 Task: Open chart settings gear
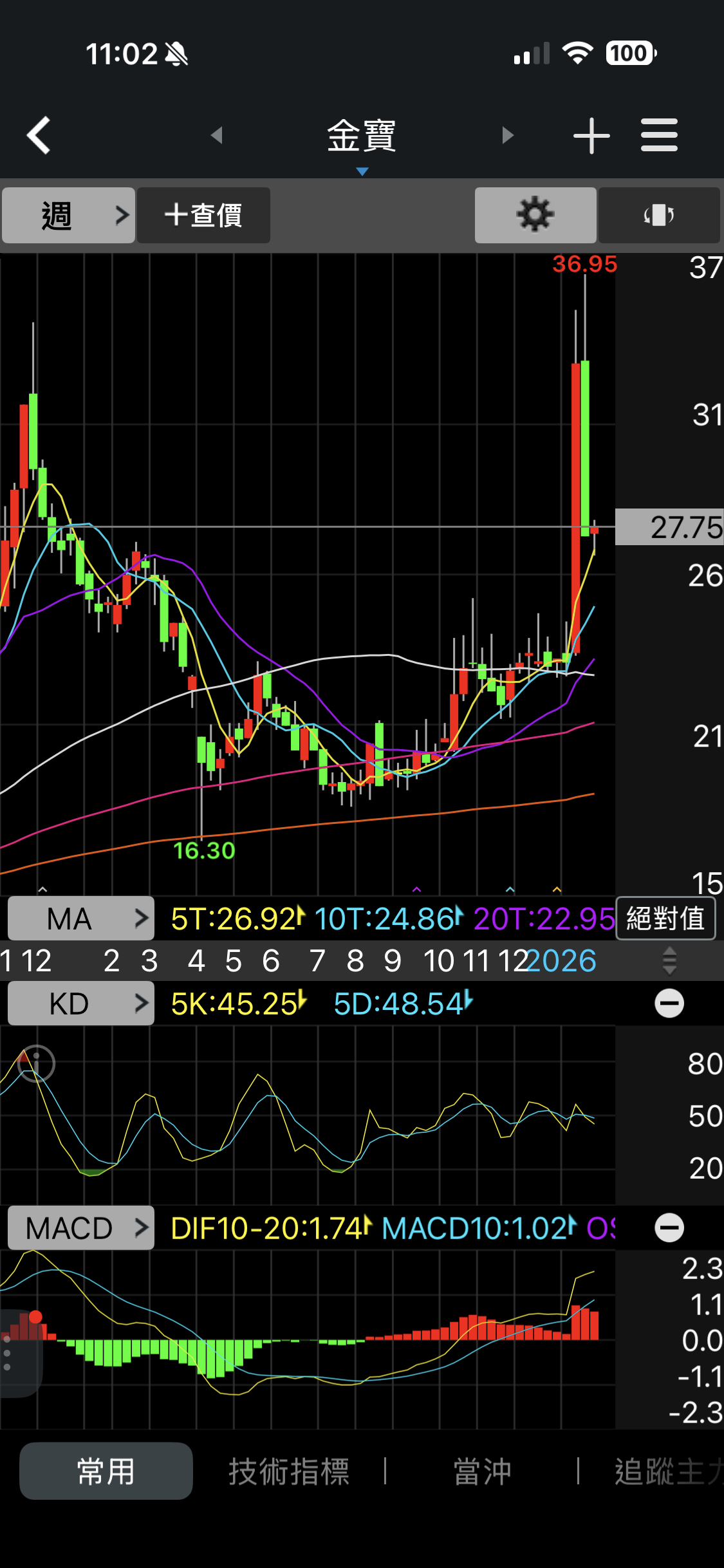pos(535,215)
